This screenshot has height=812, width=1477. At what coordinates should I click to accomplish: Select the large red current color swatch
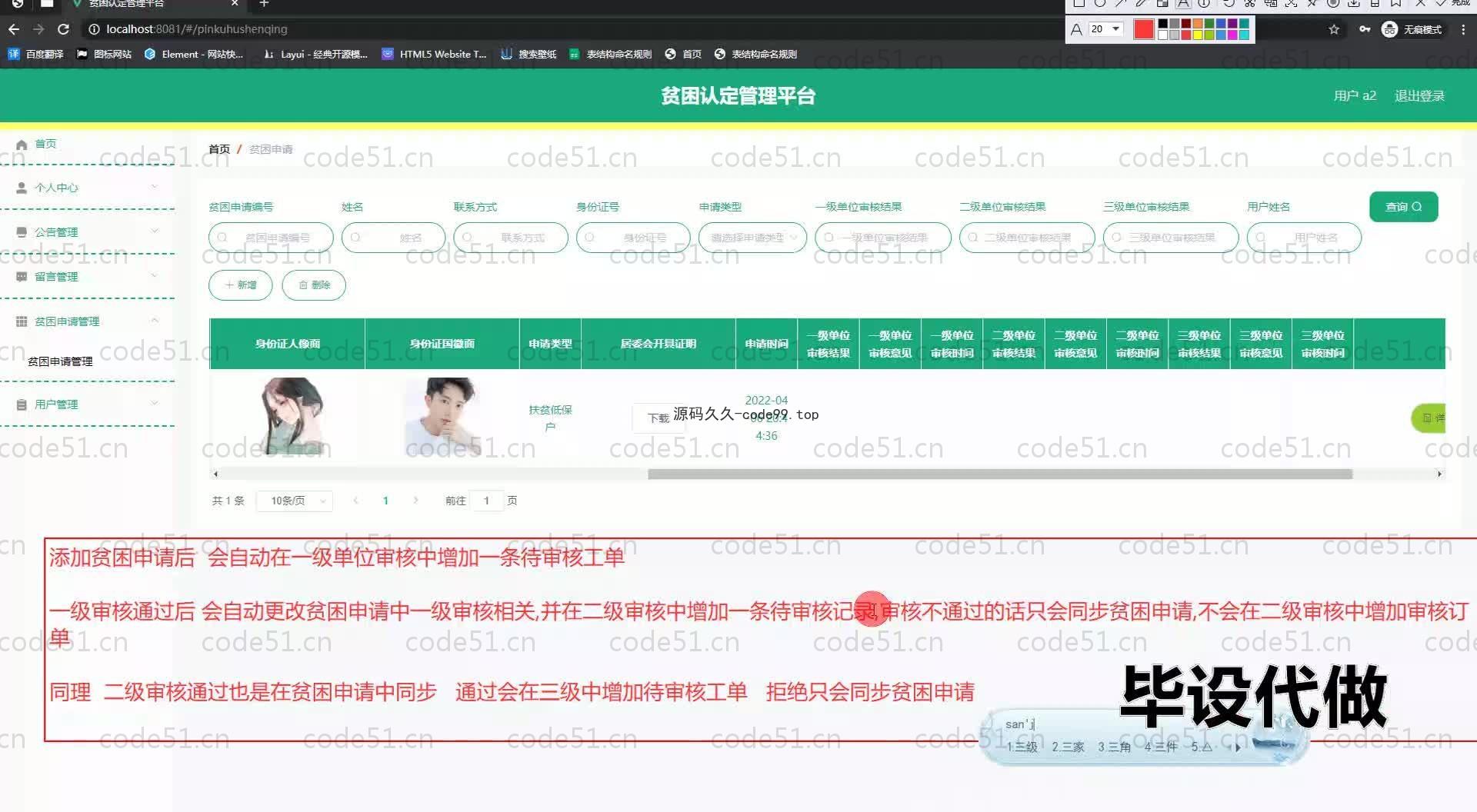1144,29
